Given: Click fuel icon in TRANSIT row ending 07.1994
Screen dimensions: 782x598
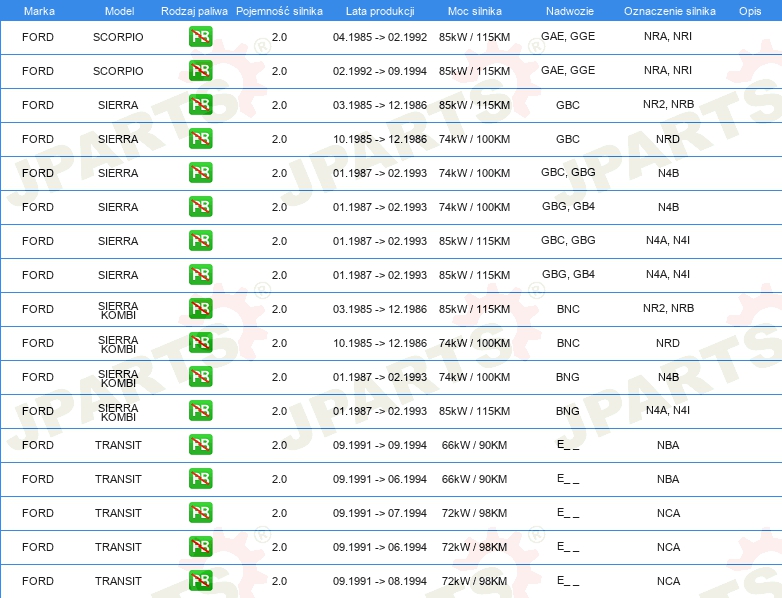Looking at the screenshot, I should [200, 513].
